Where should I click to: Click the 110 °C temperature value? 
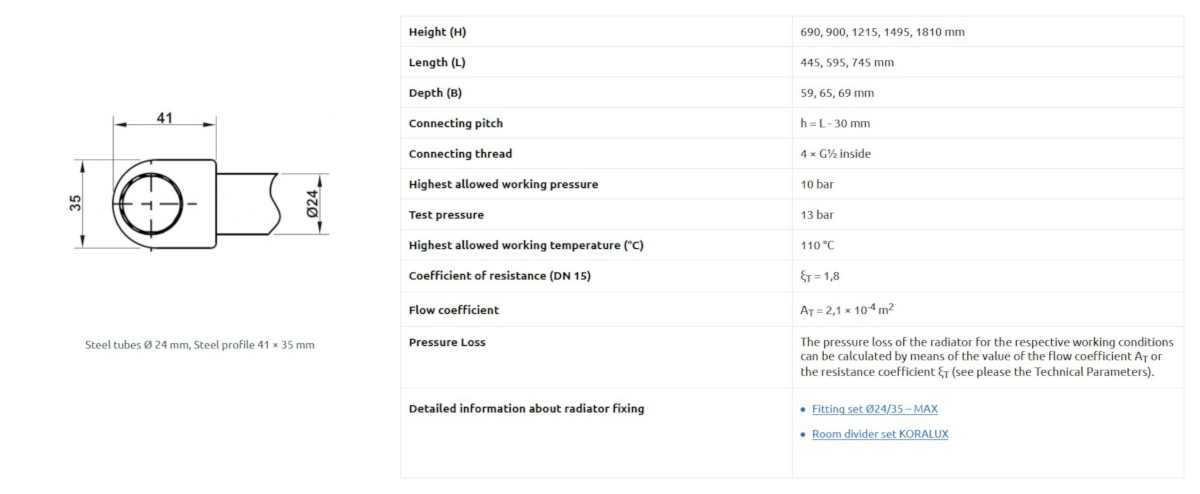tap(816, 245)
